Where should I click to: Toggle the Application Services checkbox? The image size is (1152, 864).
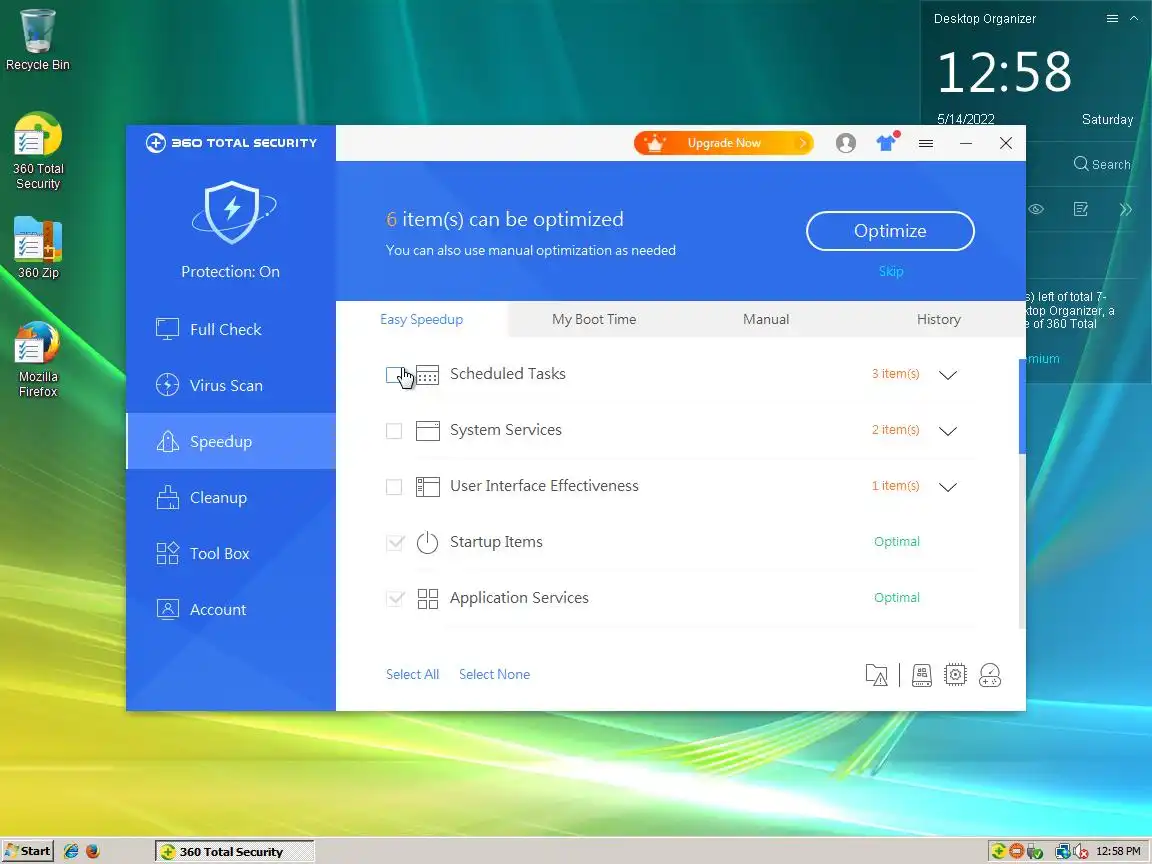395,598
